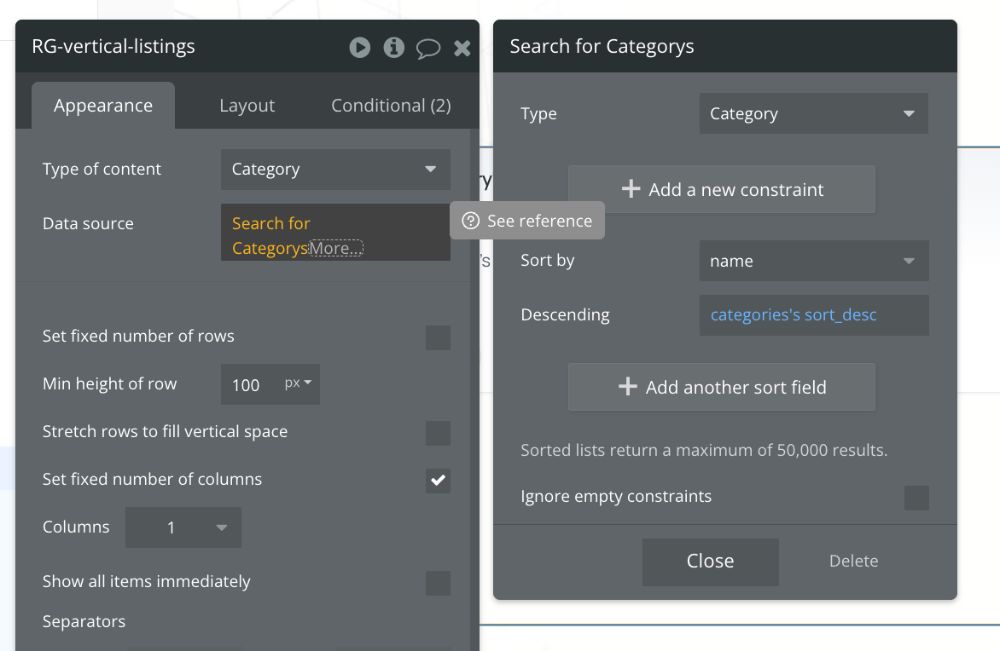Toggle Ignore empty constraints checkbox
1000x651 pixels.
916,498
